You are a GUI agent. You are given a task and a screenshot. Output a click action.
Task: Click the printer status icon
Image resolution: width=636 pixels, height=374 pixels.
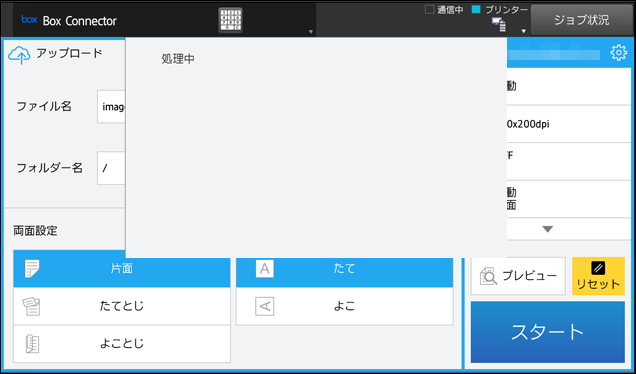tap(499, 24)
